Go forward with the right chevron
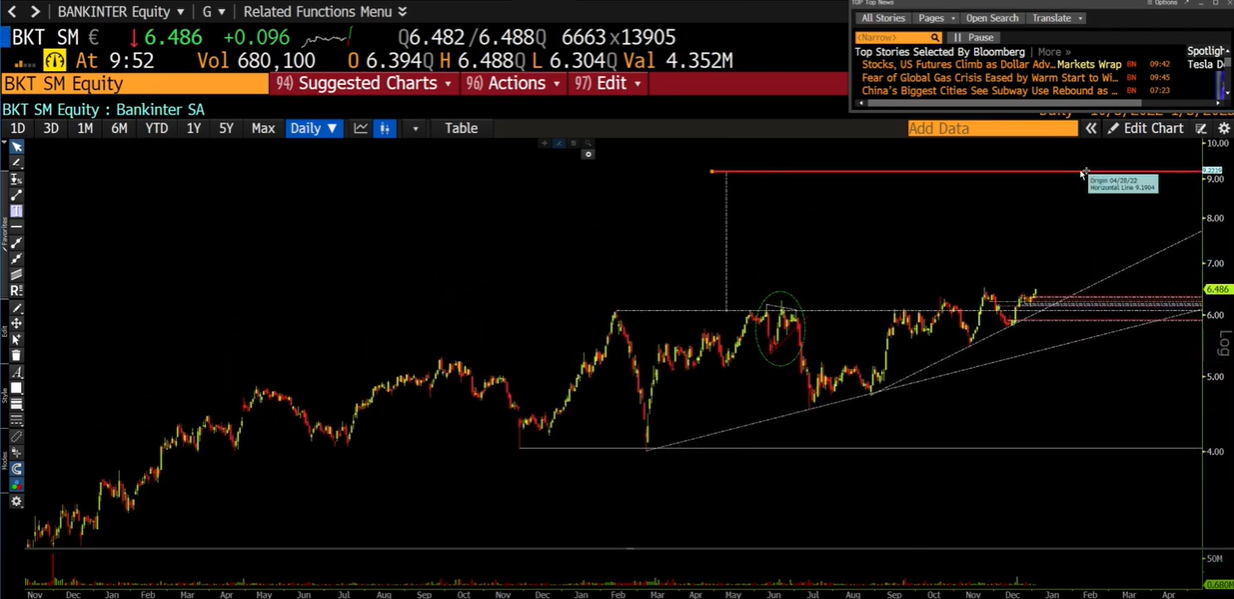Screen dimensions: 1234x599 pos(35,11)
